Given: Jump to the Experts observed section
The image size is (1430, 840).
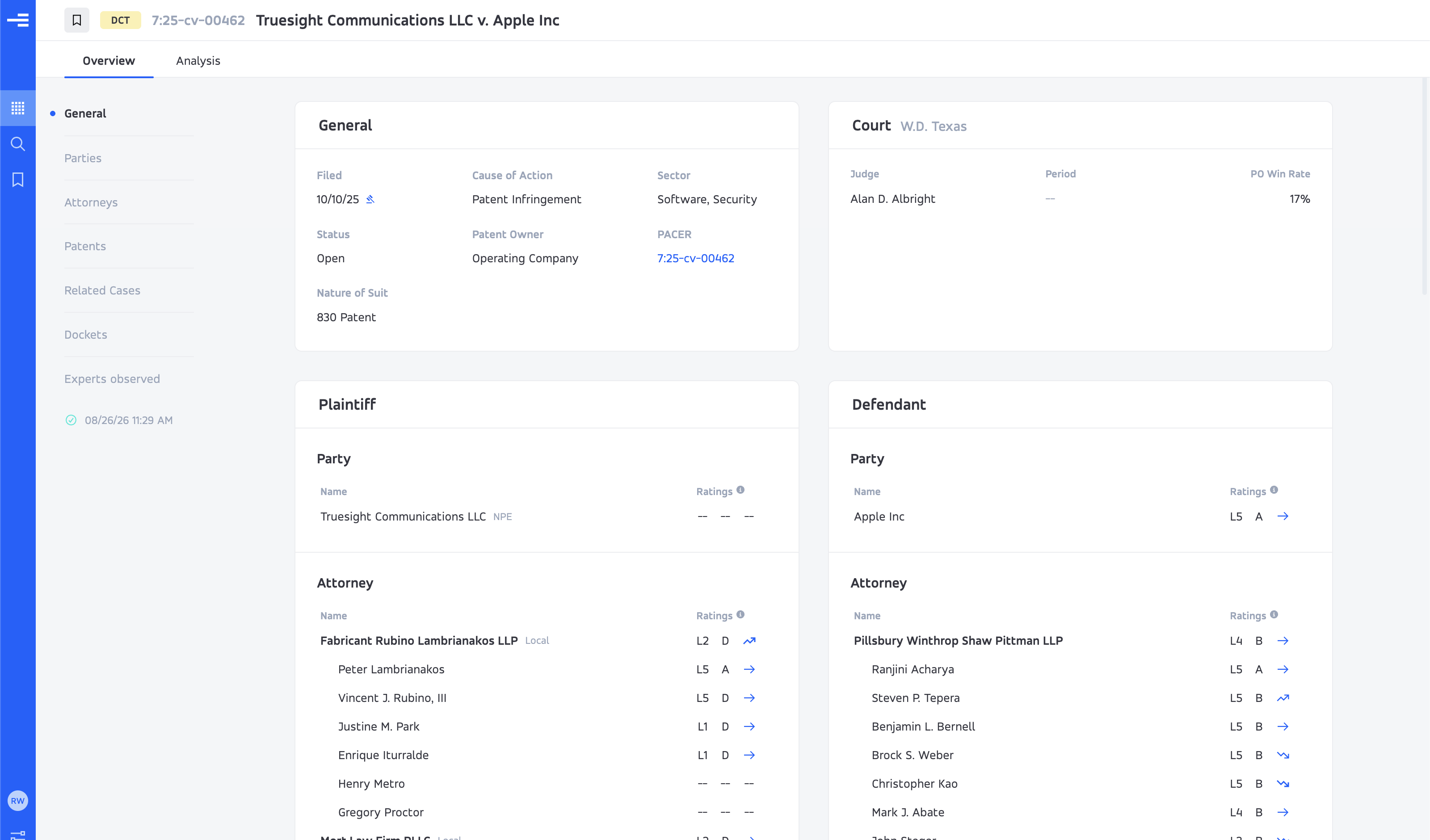Looking at the screenshot, I should [112, 378].
